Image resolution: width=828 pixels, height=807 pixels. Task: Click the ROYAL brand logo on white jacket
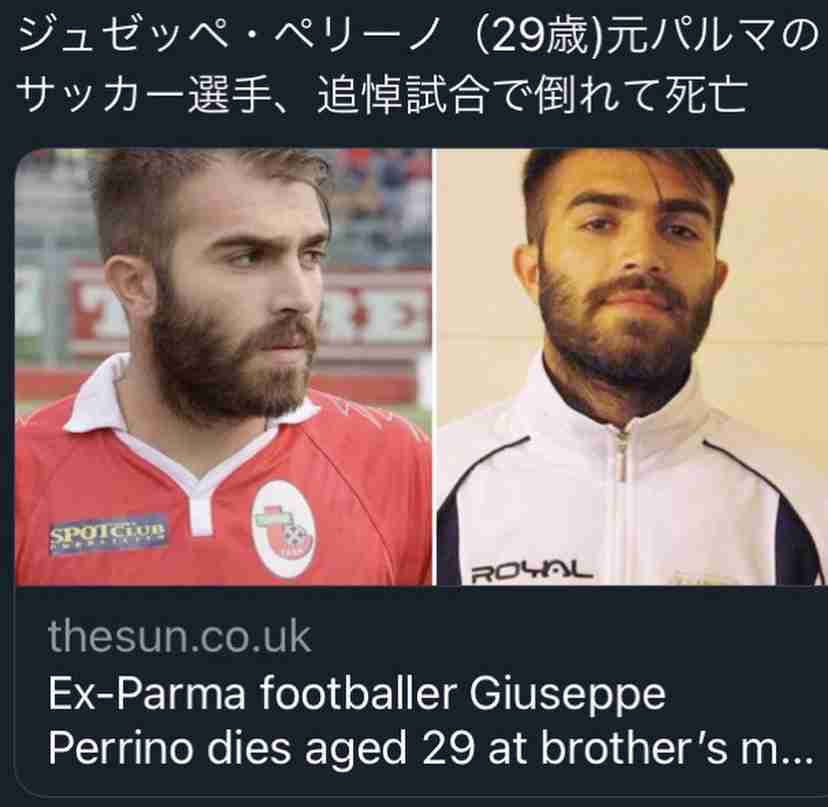(531, 572)
